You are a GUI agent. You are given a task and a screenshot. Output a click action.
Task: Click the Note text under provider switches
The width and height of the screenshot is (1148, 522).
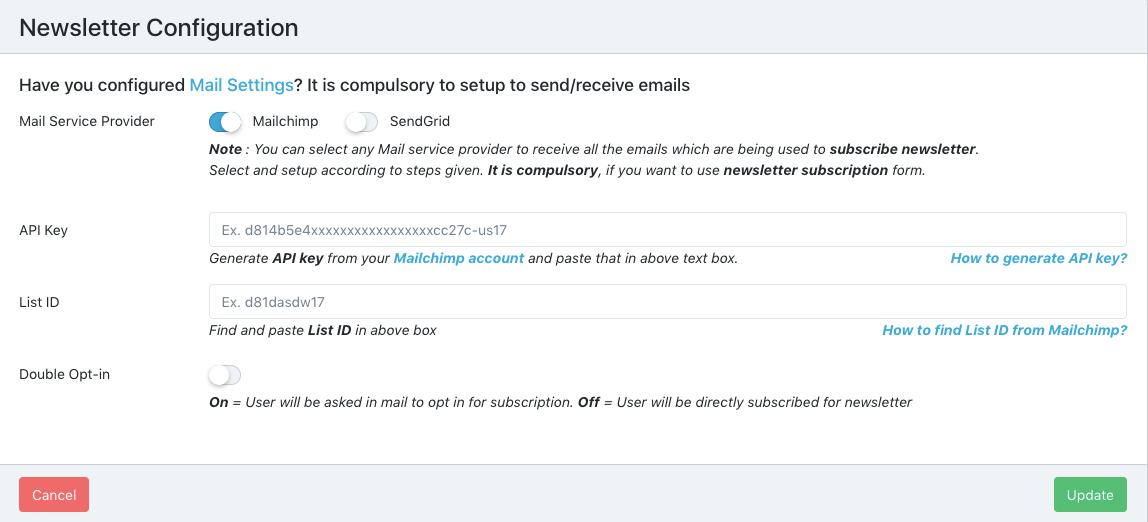(x=592, y=159)
